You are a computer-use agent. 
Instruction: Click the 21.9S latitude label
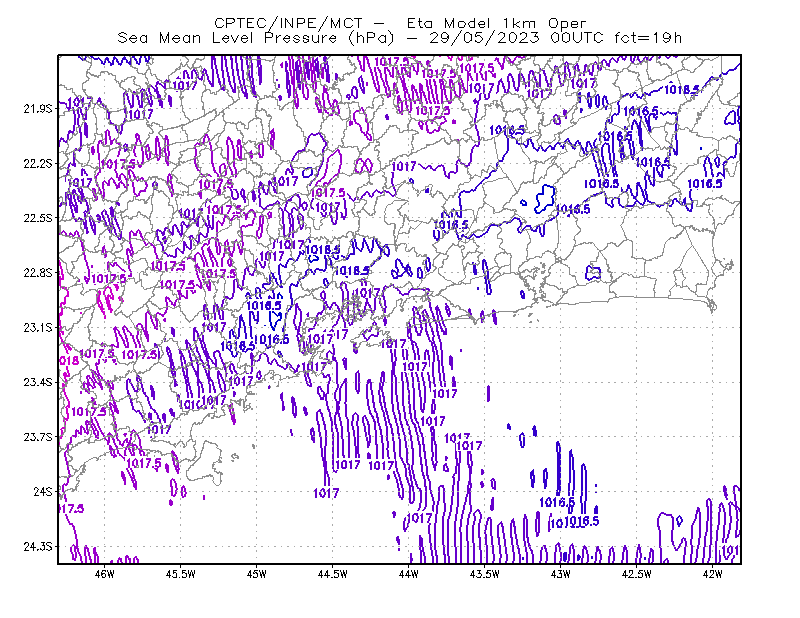[38, 108]
